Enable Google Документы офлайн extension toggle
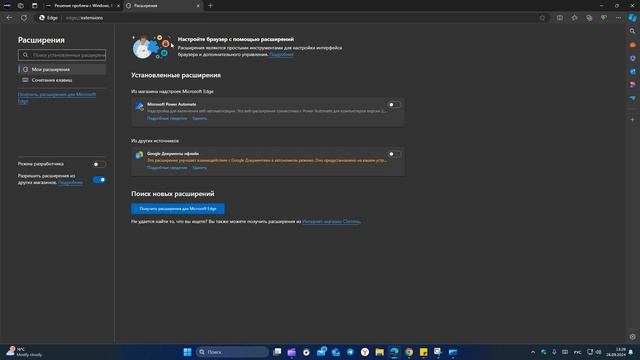The image size is (640, 360). [x=394, y=154]
